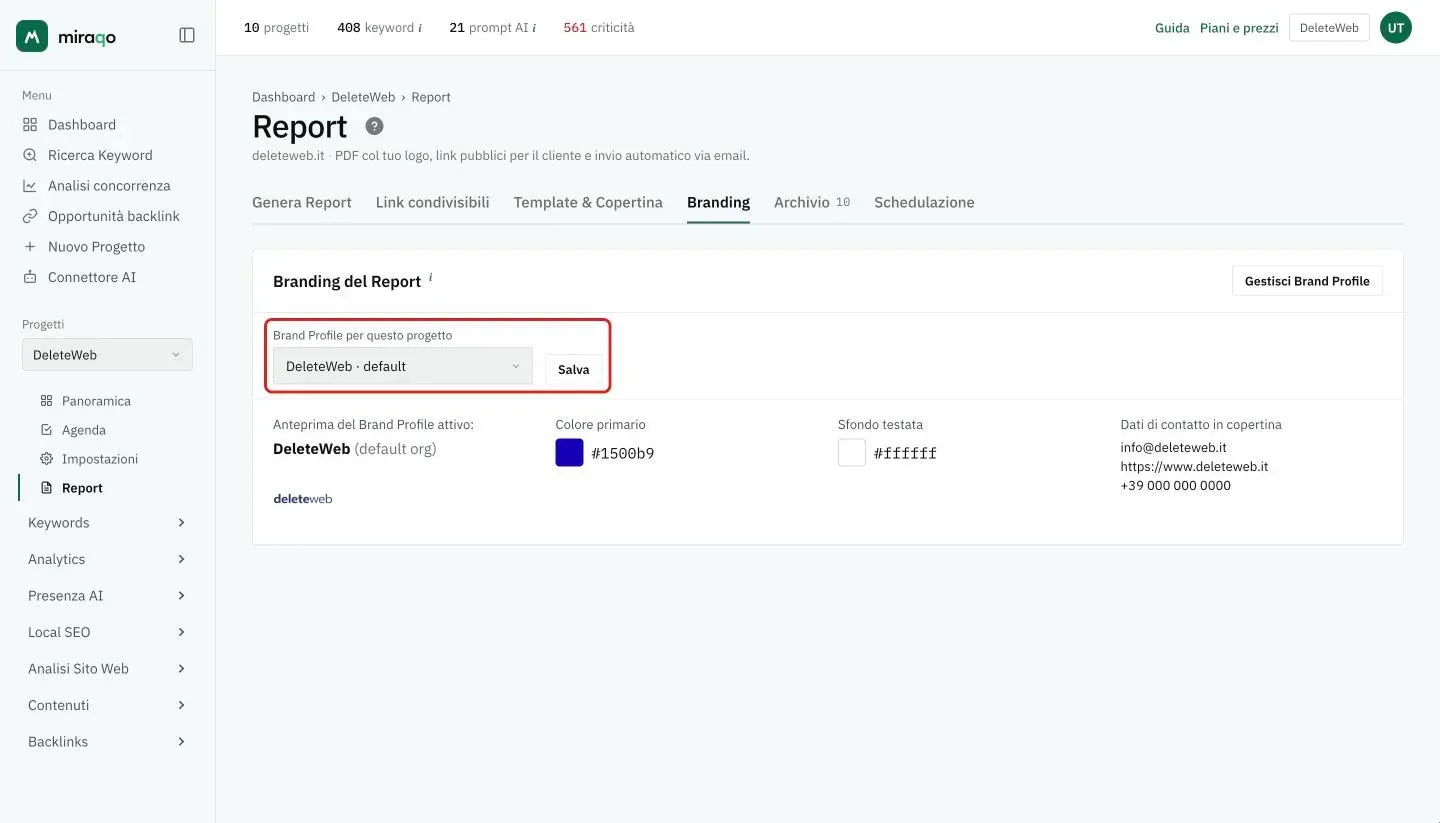Click the DeleteWeb organization button in the header
Viewport: 1440px width, 823px height.
pos(1329,28)
